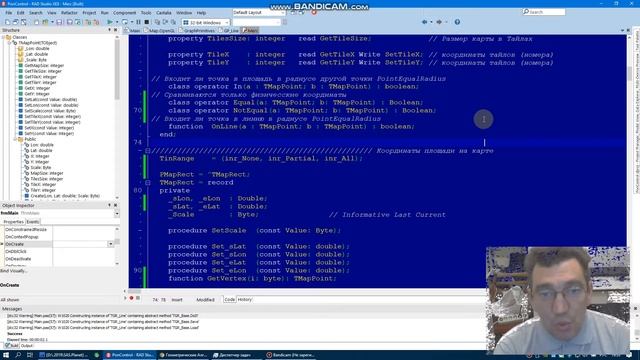Click the Pause program icon

coord(138,22)
